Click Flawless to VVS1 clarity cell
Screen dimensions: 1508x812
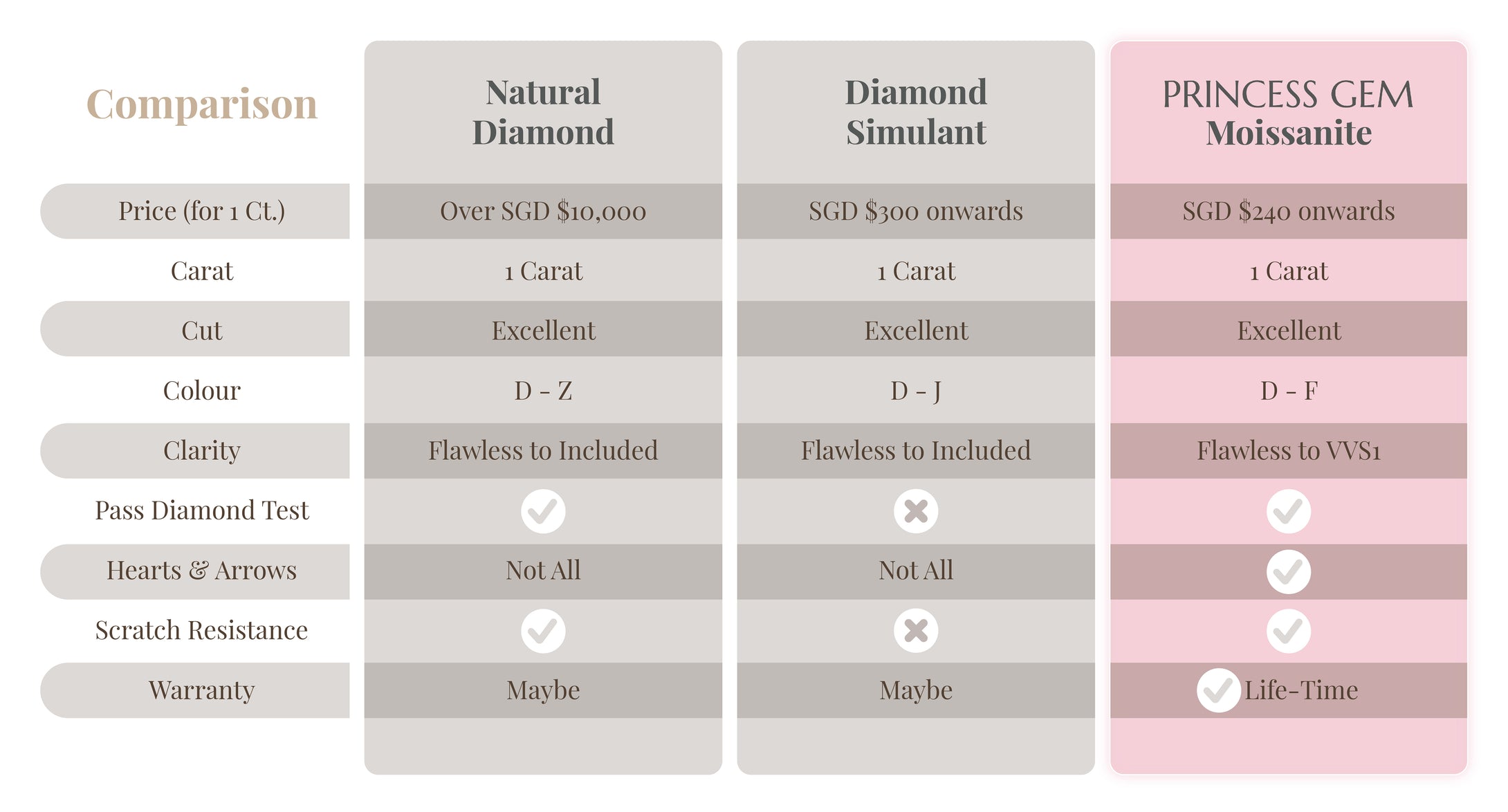(x=1289, y=451)
